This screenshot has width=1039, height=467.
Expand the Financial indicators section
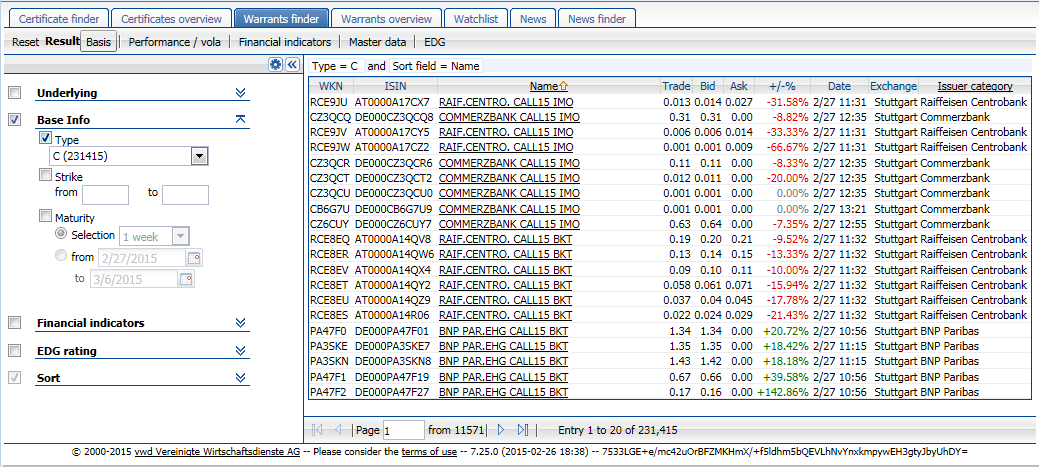(x=240, y=323)
